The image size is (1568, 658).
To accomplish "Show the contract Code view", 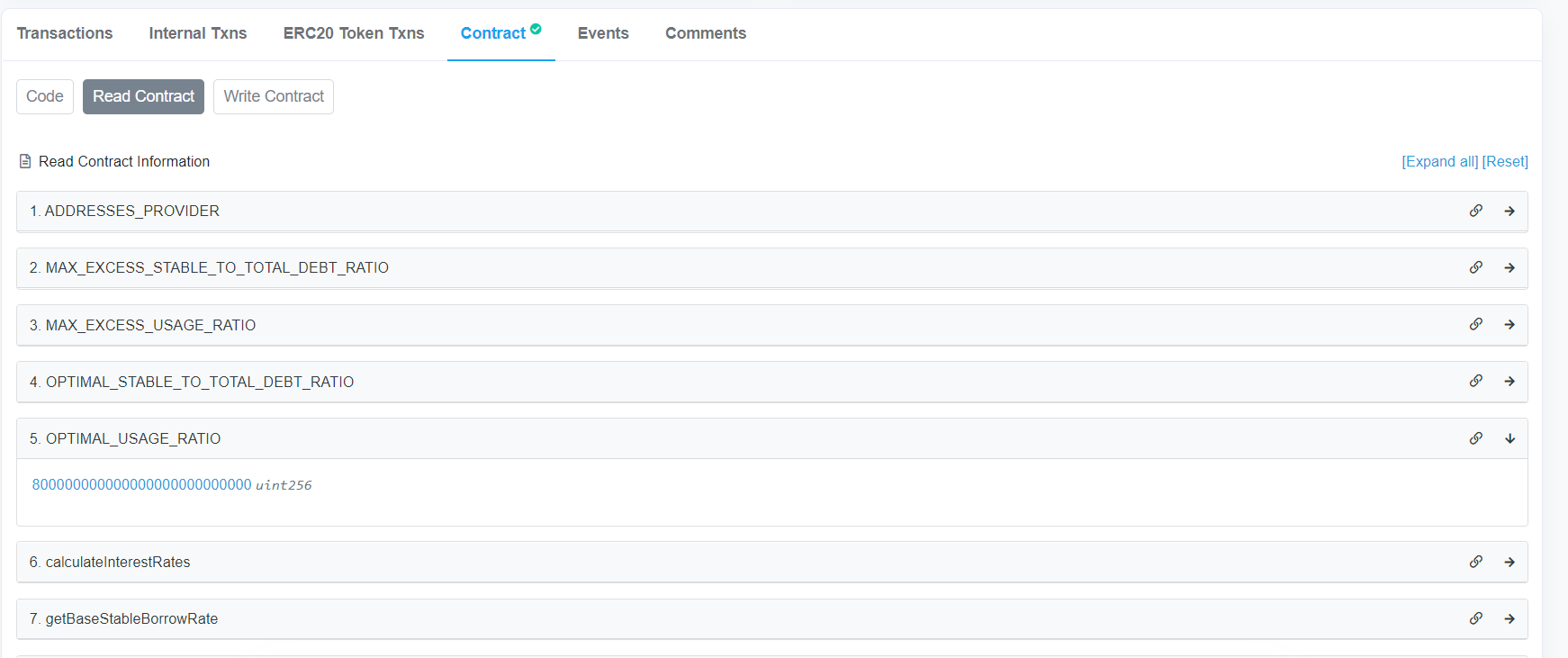I will (45, 96).
